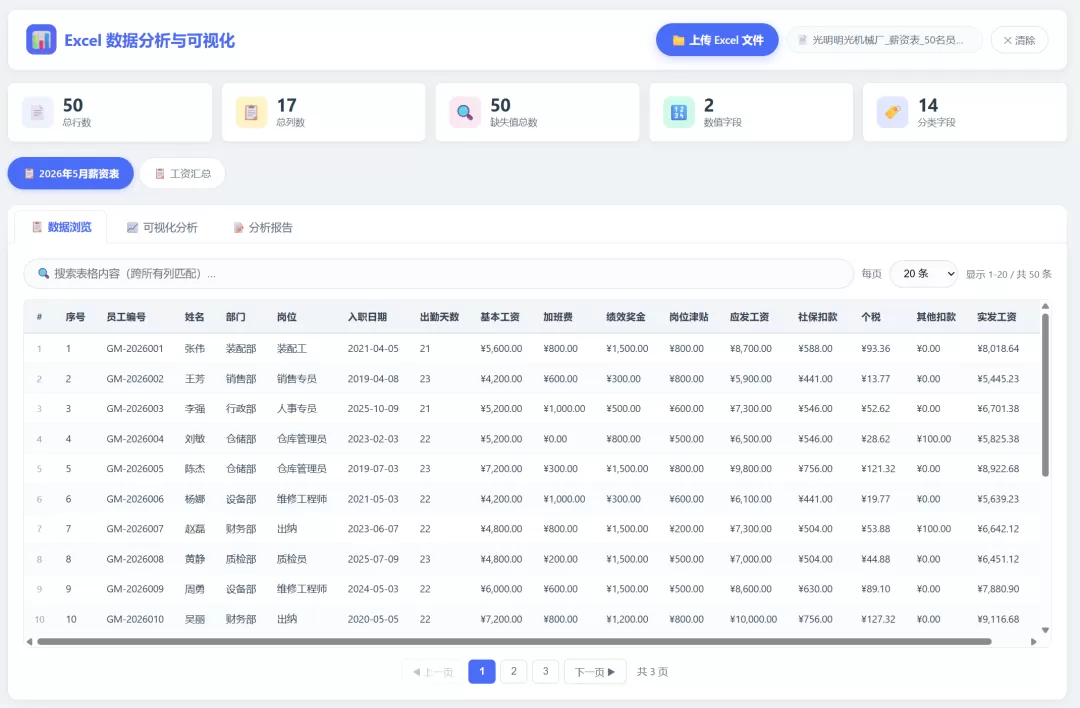Image resolution: width=1080 pixels, height=708 pixels.
Task: Click the 社保扣款 column header
Action: click(x=818, y=317)
